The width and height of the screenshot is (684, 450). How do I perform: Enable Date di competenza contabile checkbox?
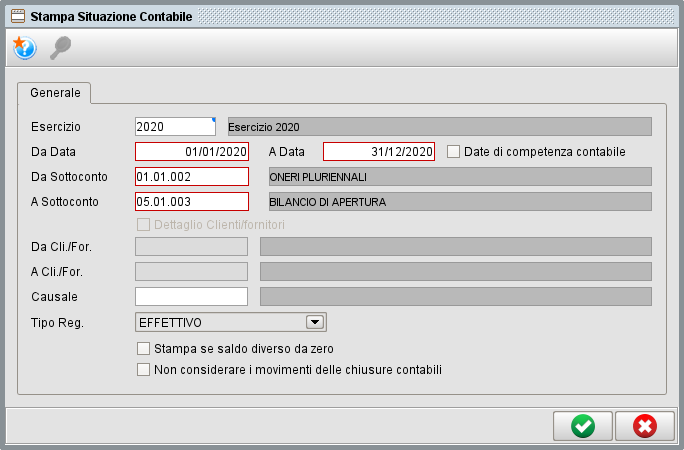454,152
